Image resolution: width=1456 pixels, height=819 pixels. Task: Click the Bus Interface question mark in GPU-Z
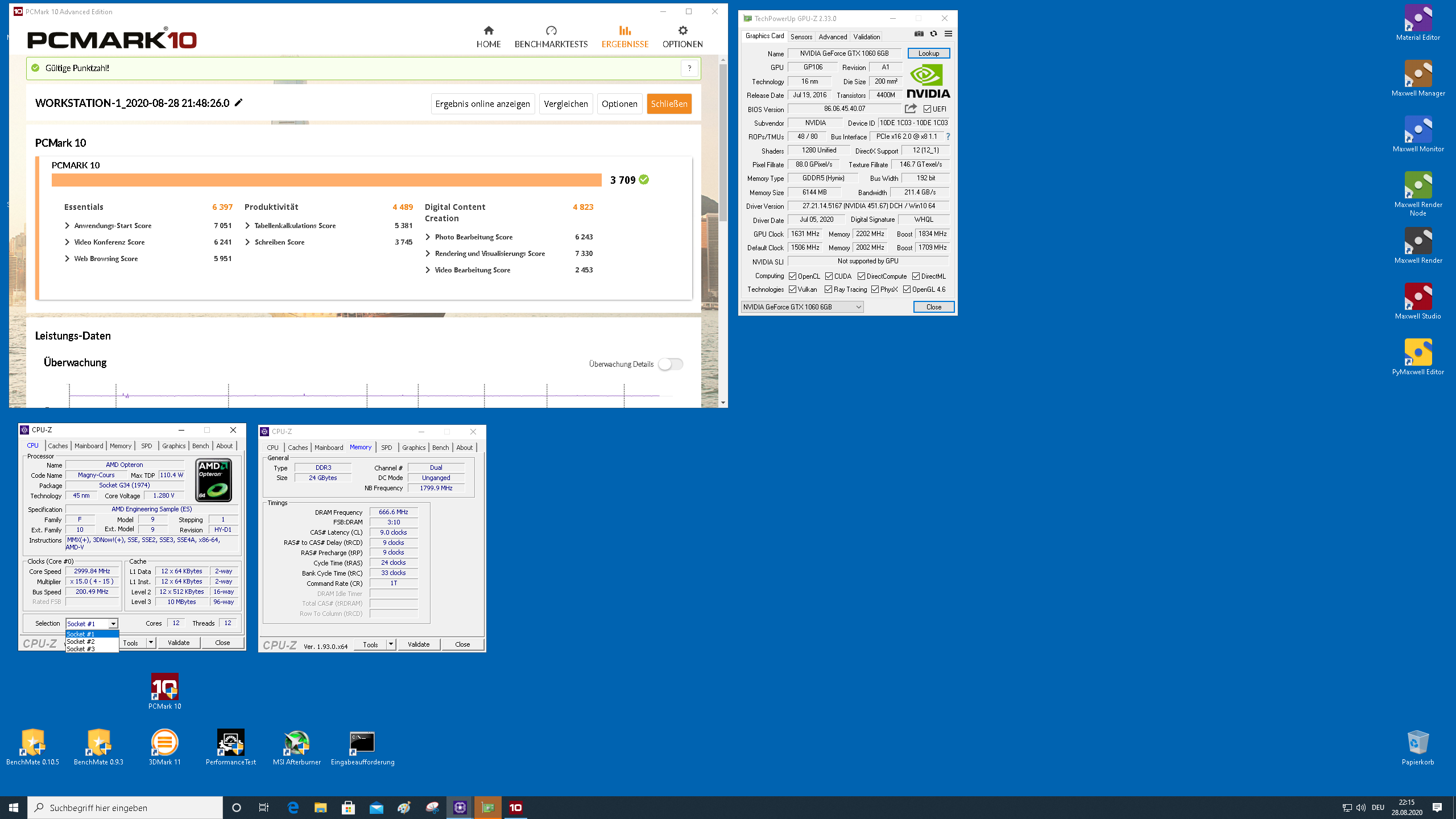(x=948, y=136)
